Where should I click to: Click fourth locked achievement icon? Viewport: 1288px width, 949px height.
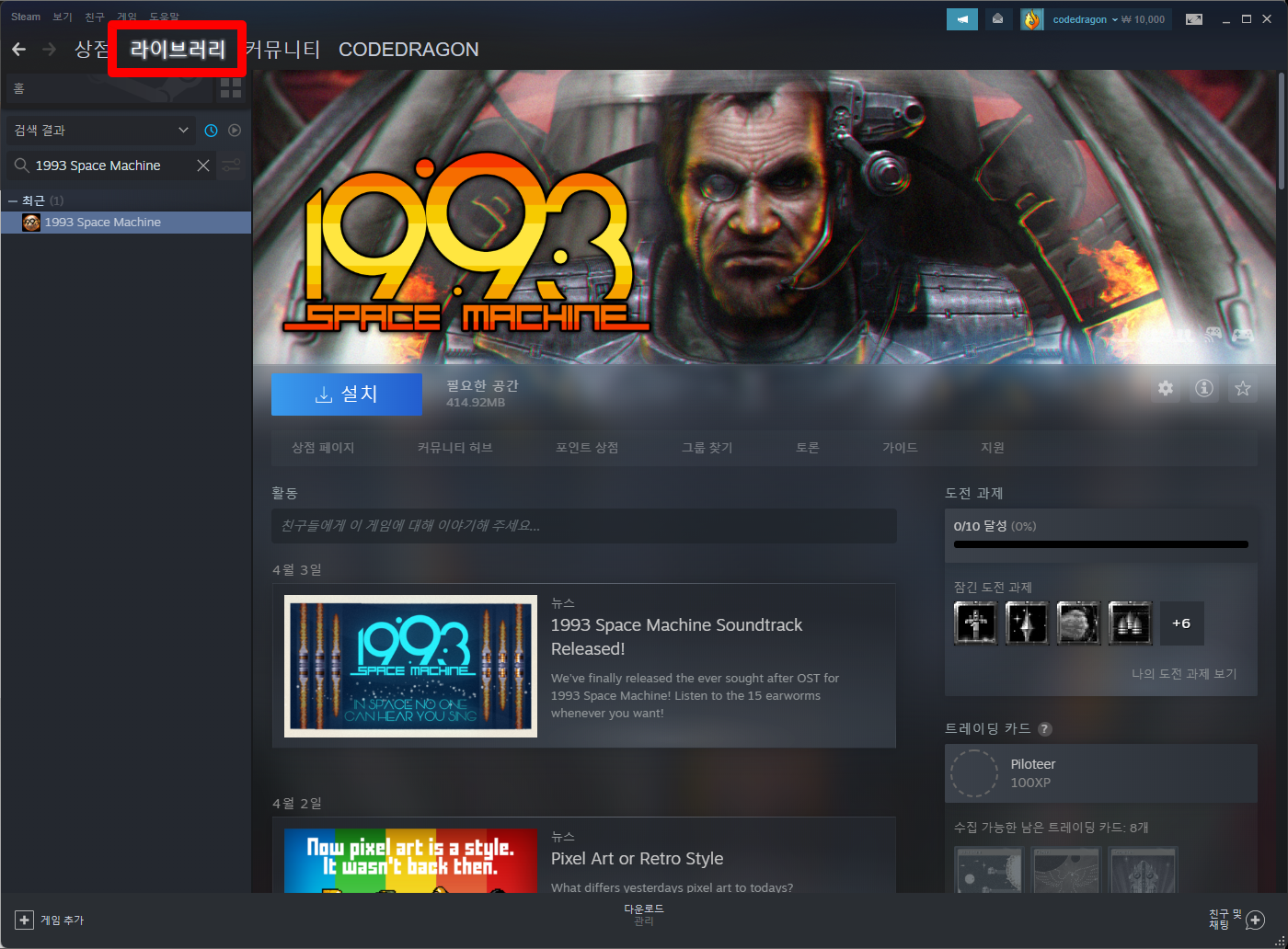pyautogui.click(x=1131, y=623)
